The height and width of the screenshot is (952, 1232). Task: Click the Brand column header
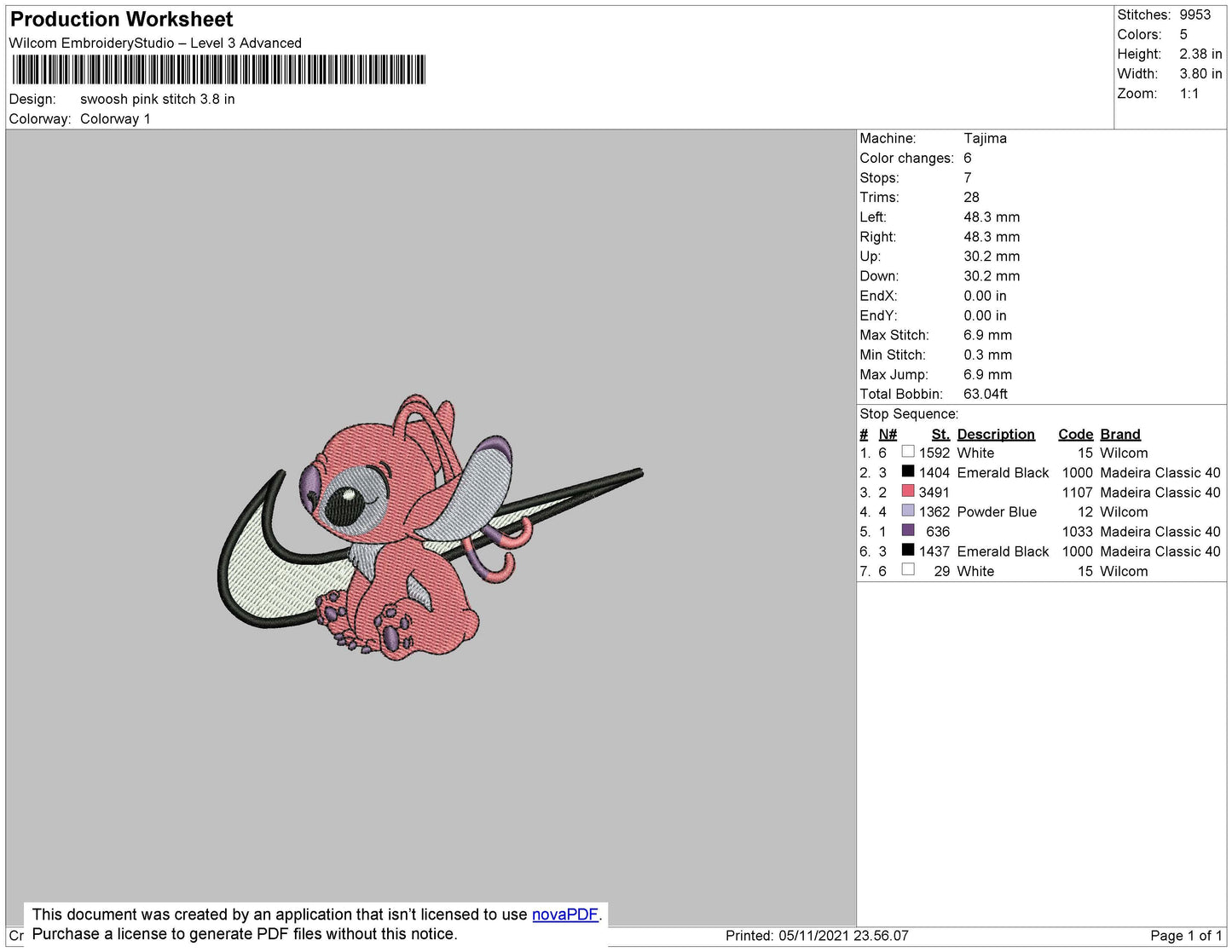coord(1120,434)
